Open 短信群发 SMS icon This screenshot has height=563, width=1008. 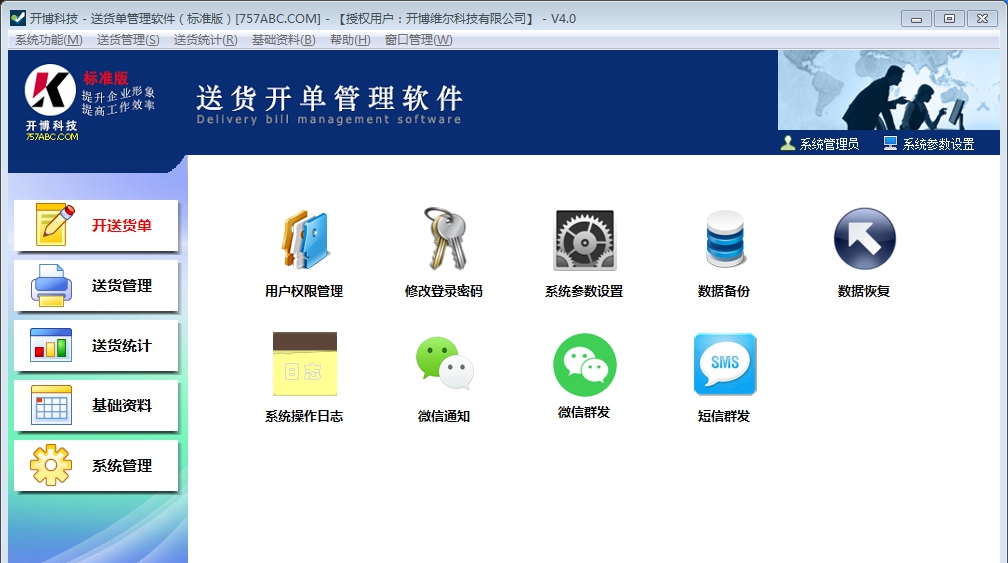[724, 364]
